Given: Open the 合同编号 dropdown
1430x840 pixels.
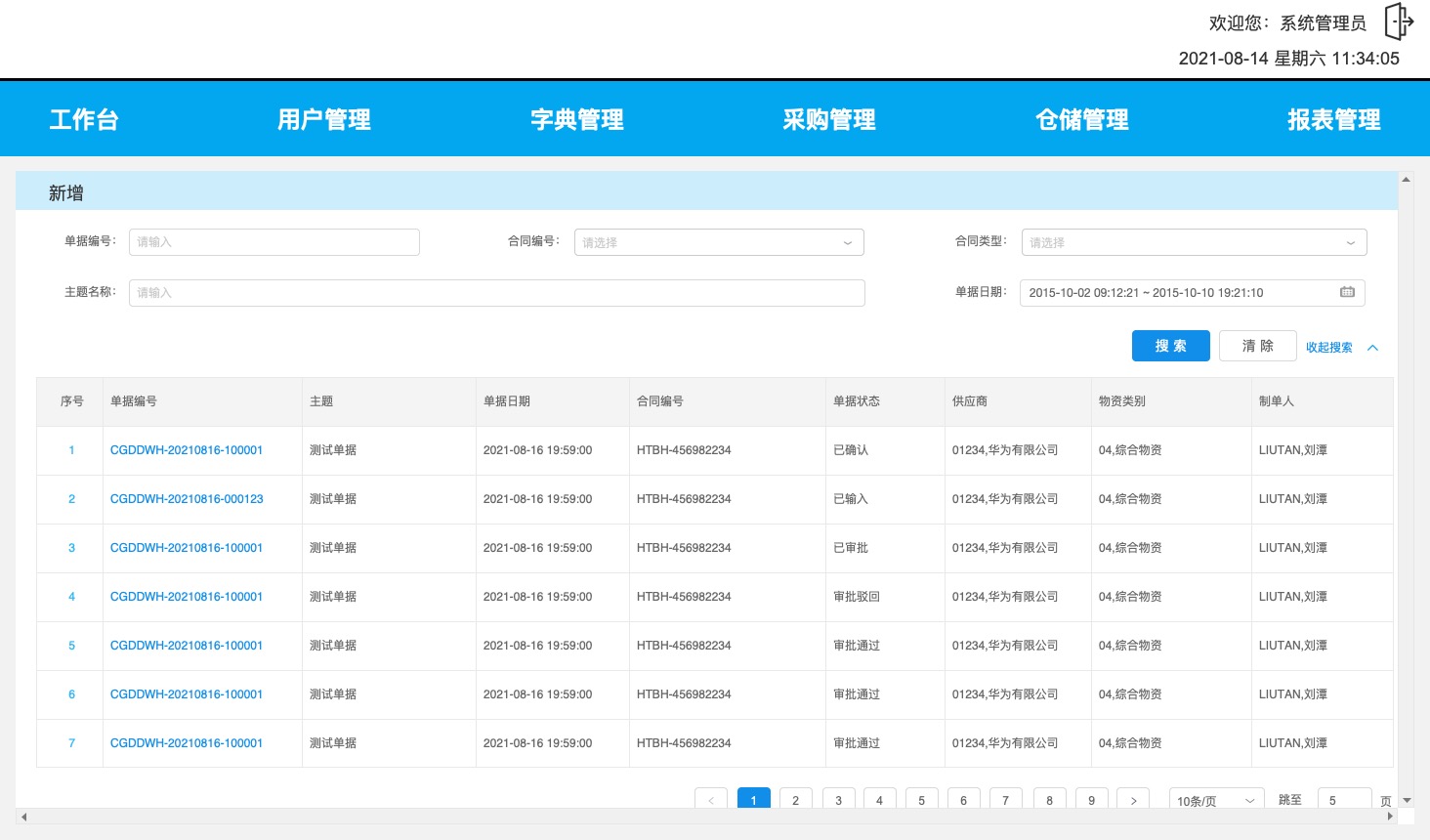Looking at the screenshot, I should pos(718,242).
